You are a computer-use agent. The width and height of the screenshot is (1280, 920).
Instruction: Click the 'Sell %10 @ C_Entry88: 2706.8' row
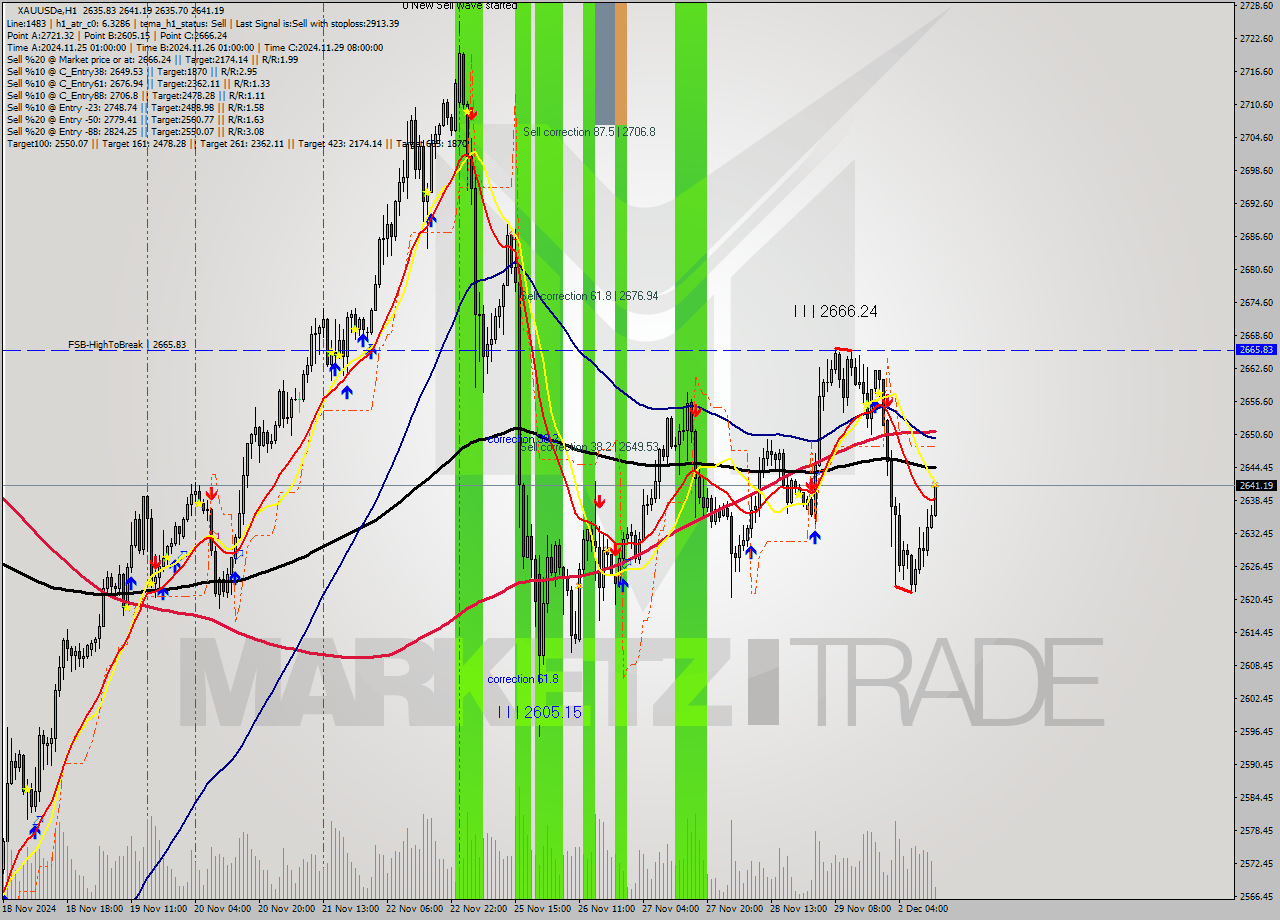135,95
